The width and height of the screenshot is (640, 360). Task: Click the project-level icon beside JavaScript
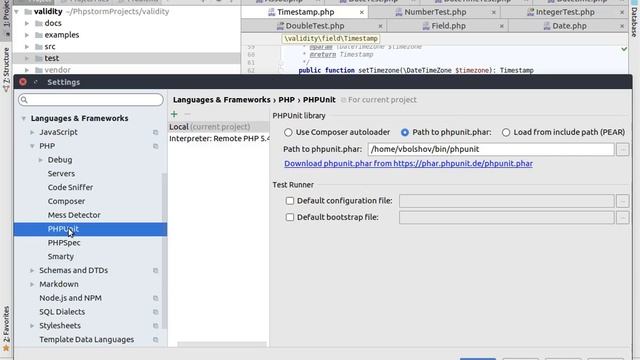pyautogui.click(x=156, y=132)
